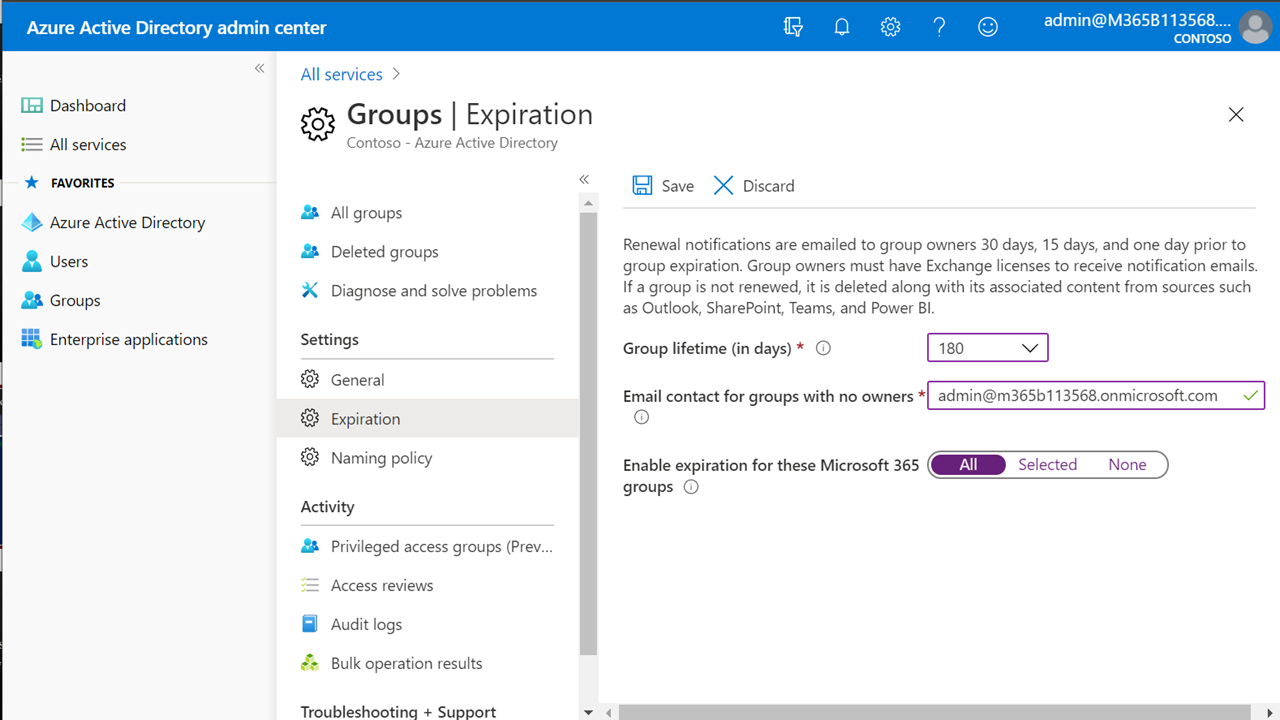Click the Users person icon
Viewport: 1280px width, 720px height.
point(32,261)
